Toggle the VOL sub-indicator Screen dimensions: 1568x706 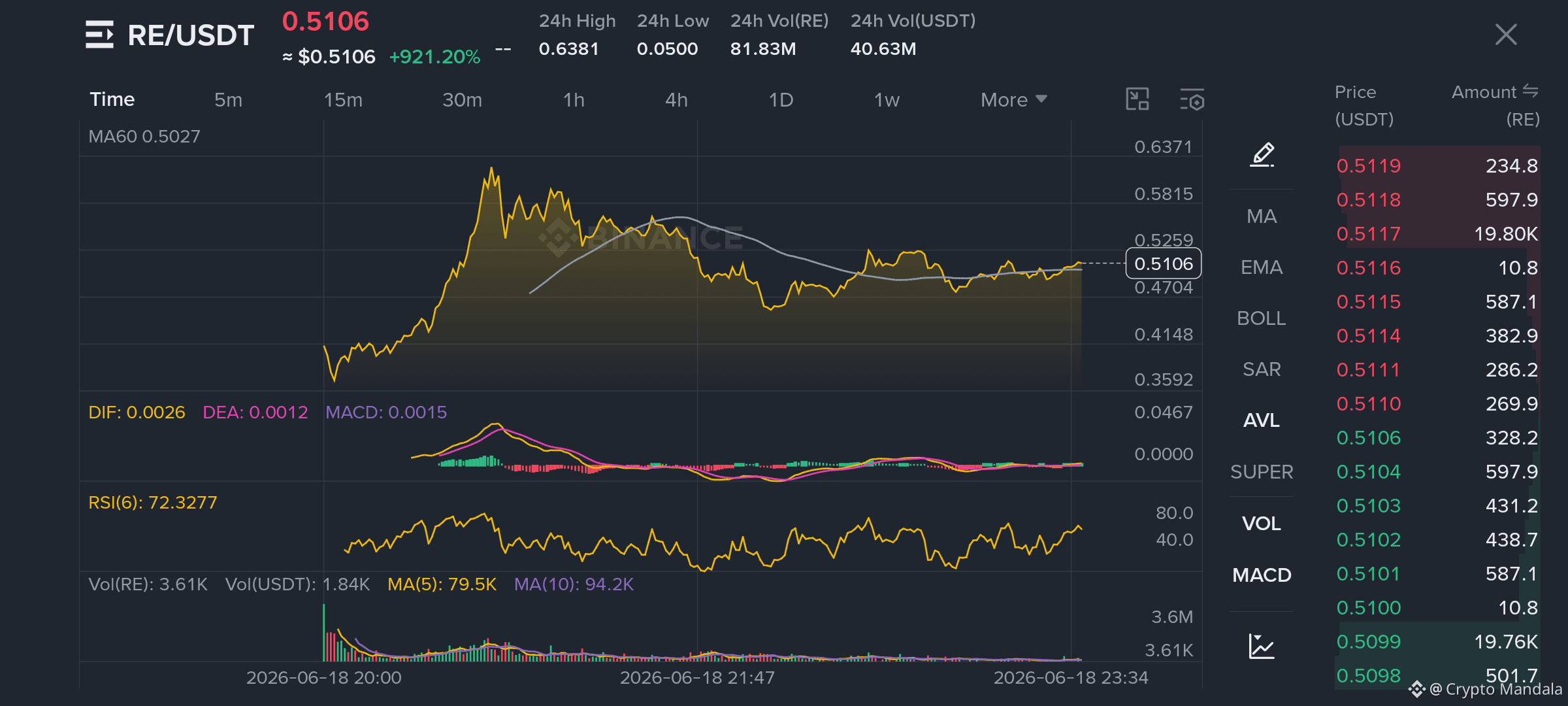click(x=1262, y=524)
